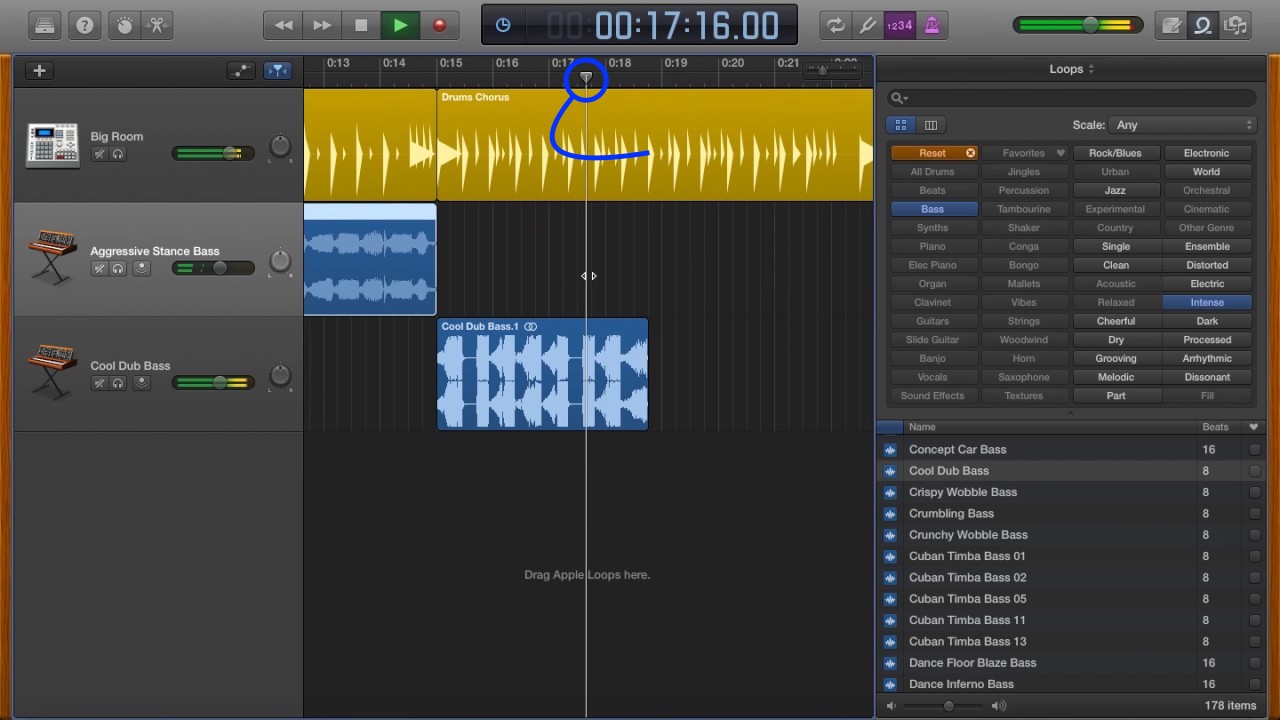1280x720 pixels.
Task: Adjust horizontal zoom slider in ruler
Action: point(830,69)
